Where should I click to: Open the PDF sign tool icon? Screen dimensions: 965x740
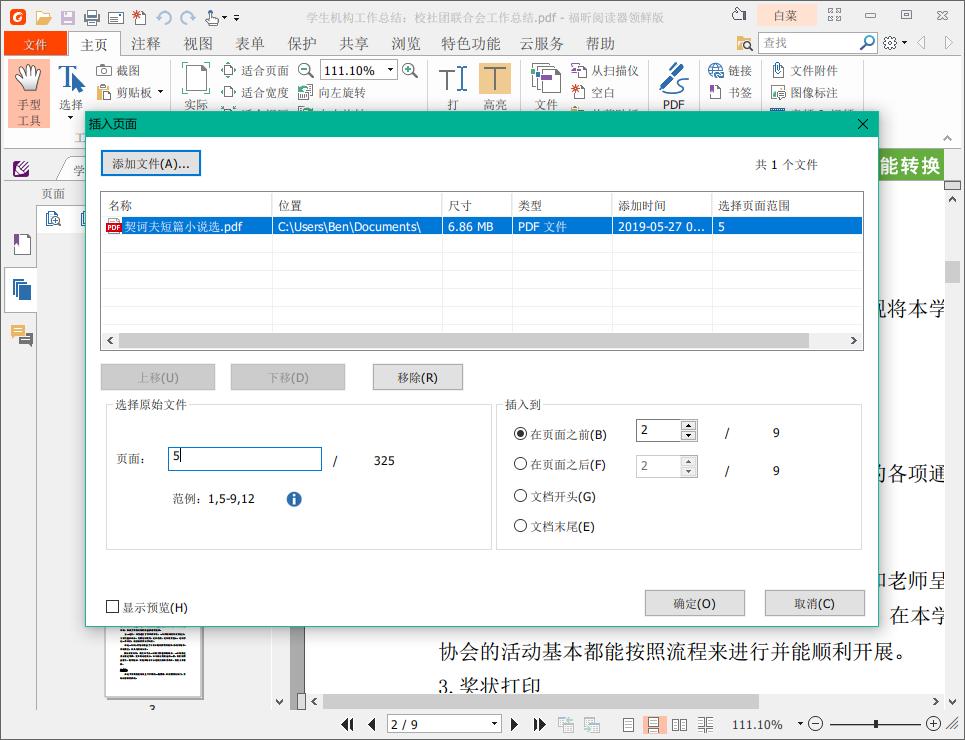672,80
